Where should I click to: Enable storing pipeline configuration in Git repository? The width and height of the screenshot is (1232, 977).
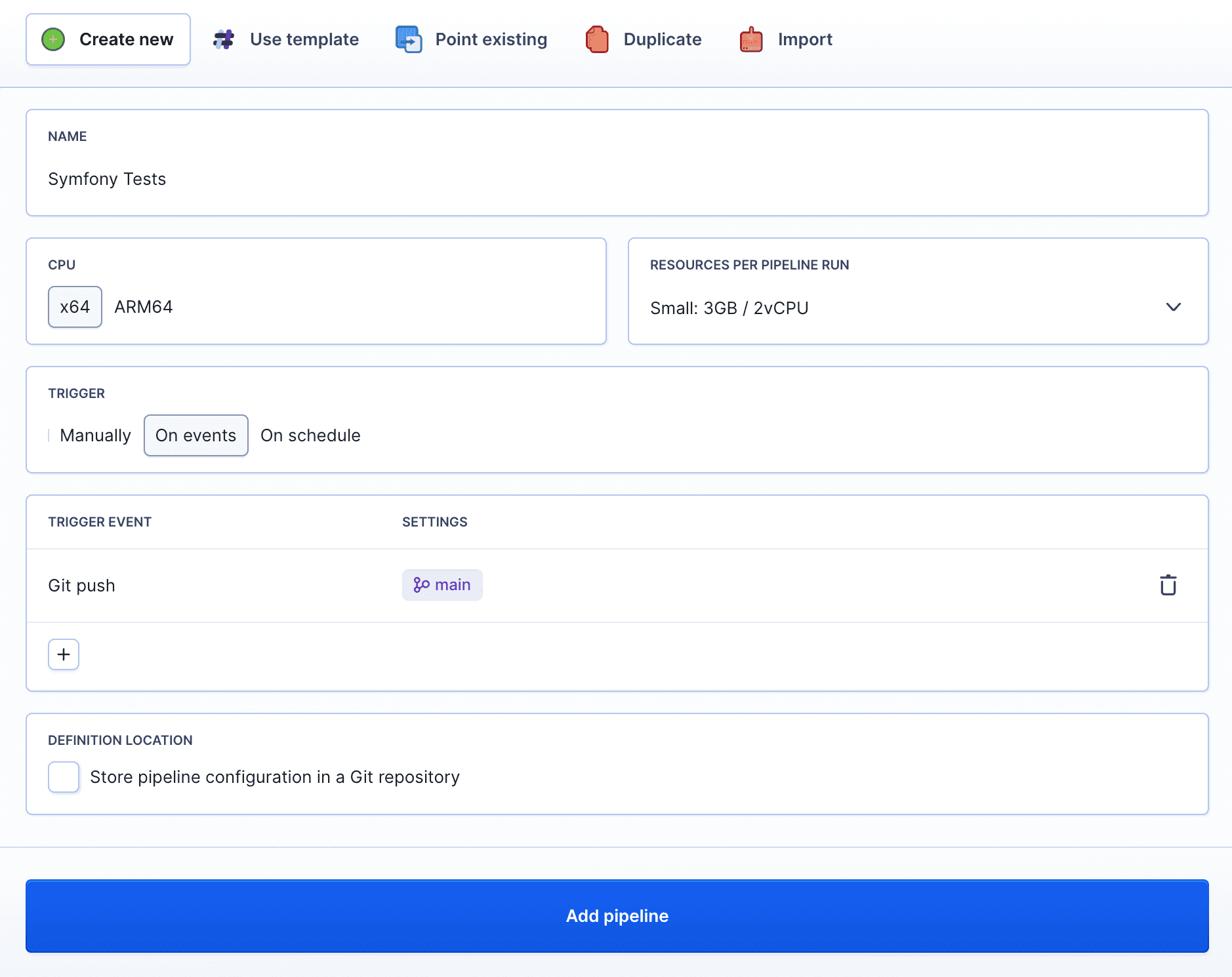(x=64, y=777)
